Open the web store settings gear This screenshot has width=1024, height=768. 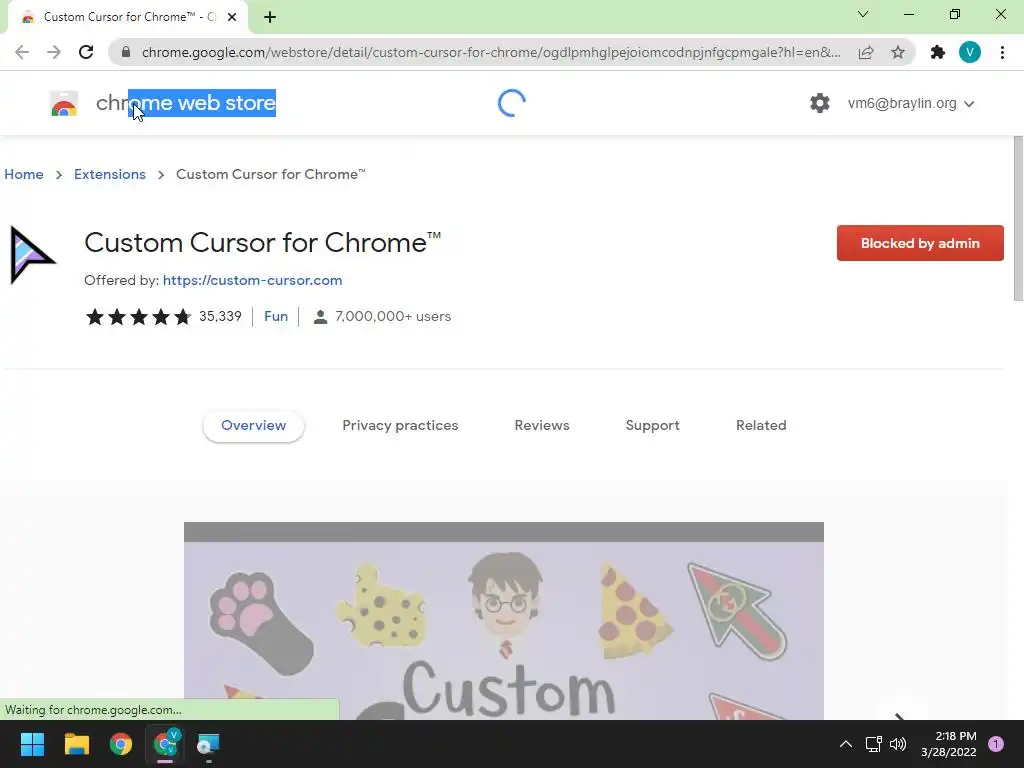click(x=820, y=103)
